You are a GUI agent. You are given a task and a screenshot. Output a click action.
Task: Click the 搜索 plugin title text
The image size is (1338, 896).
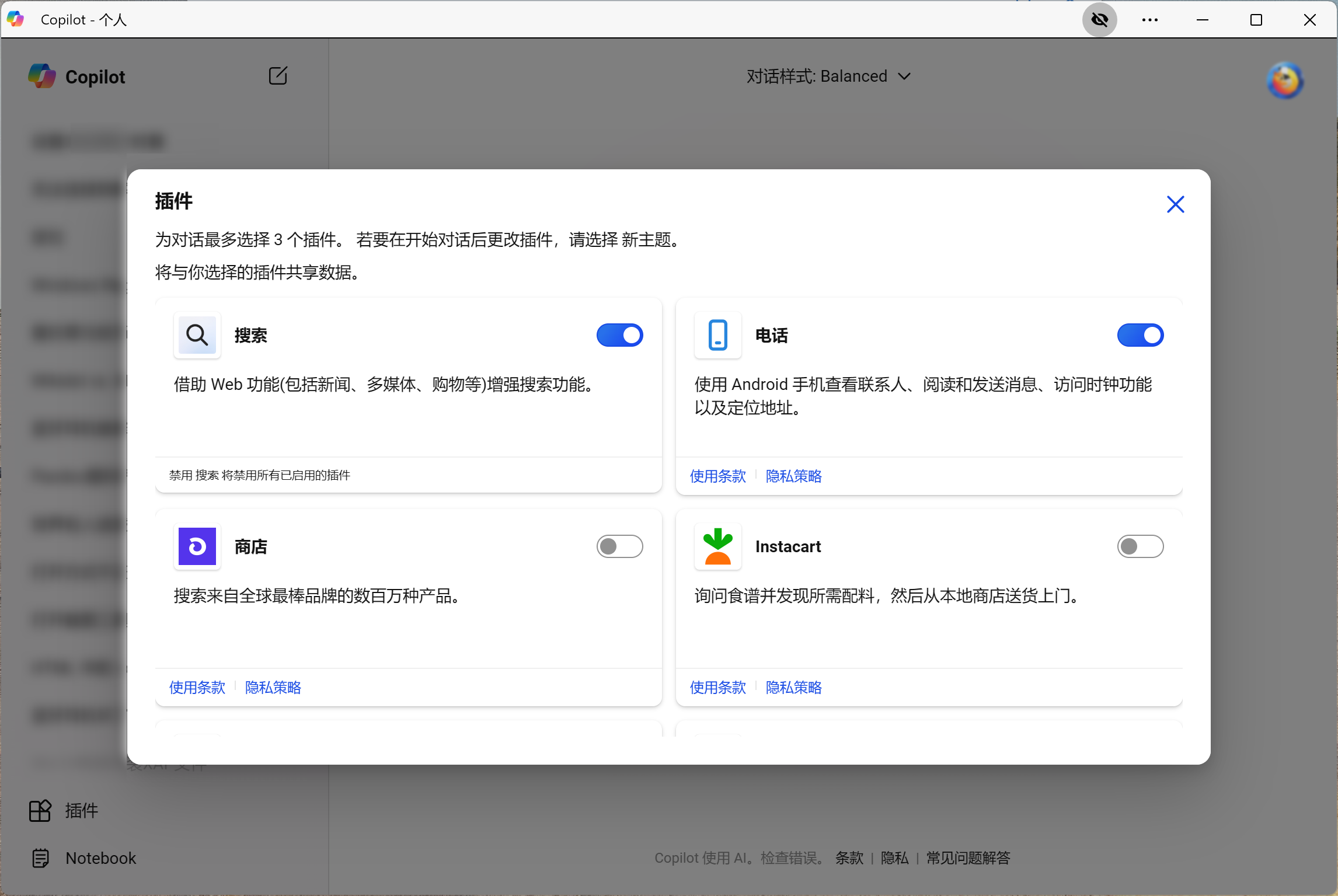pos(251,336)
